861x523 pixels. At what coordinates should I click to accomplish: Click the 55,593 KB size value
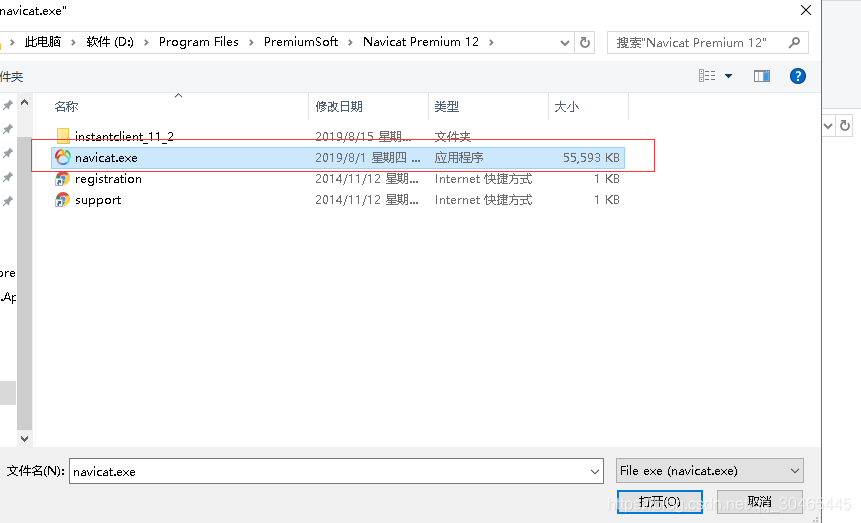point(591,158)
